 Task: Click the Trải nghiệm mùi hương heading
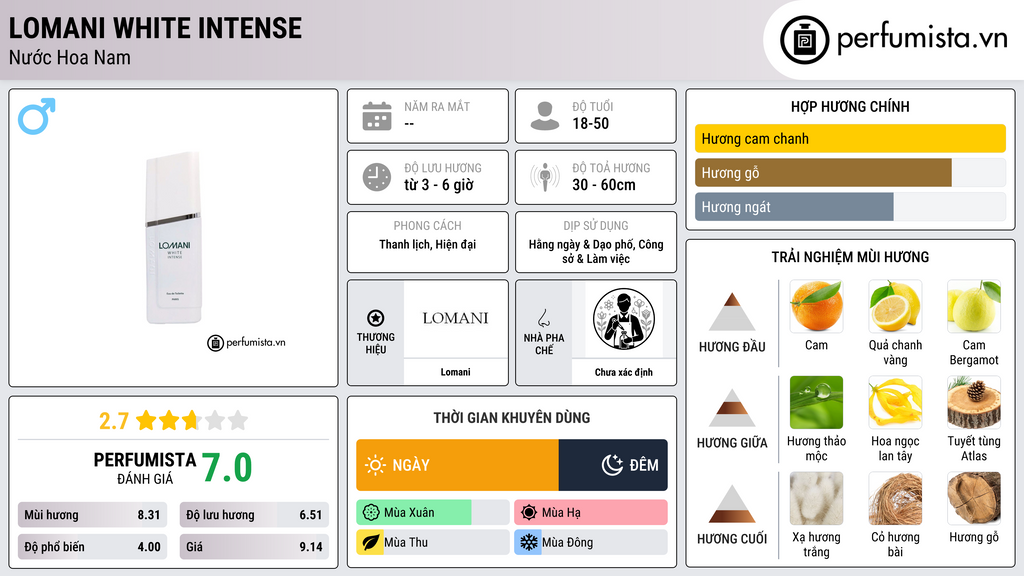[850, 257]
